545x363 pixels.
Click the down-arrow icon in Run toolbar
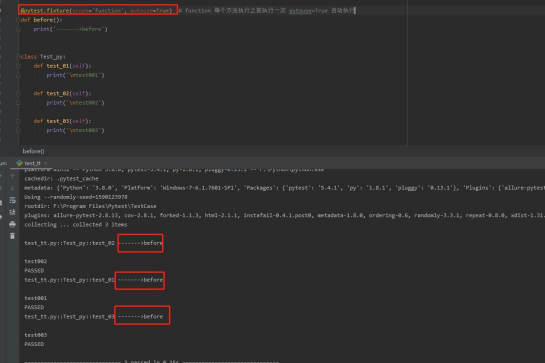13,188
